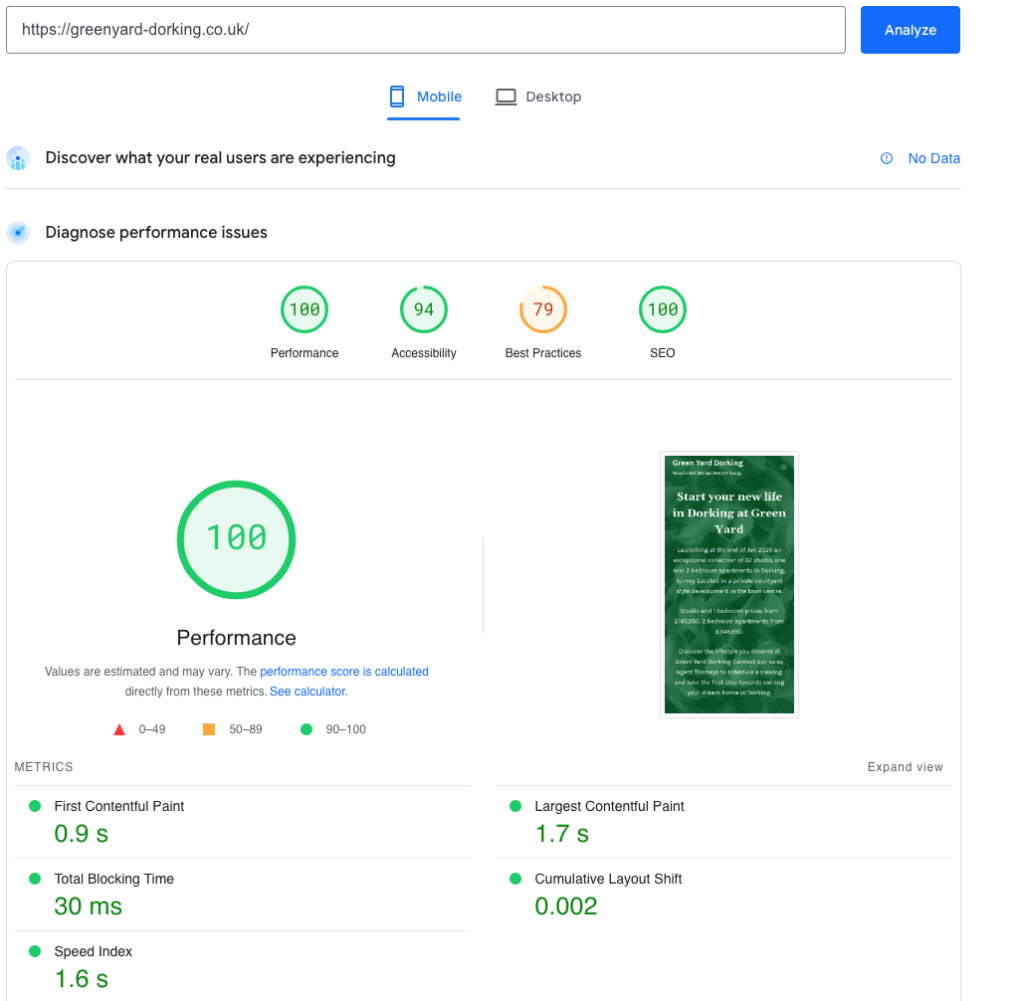This screenshot has height=1001, width=1024.
Task: Click the desktop monitor icon
Action: [x=506, y=97]
